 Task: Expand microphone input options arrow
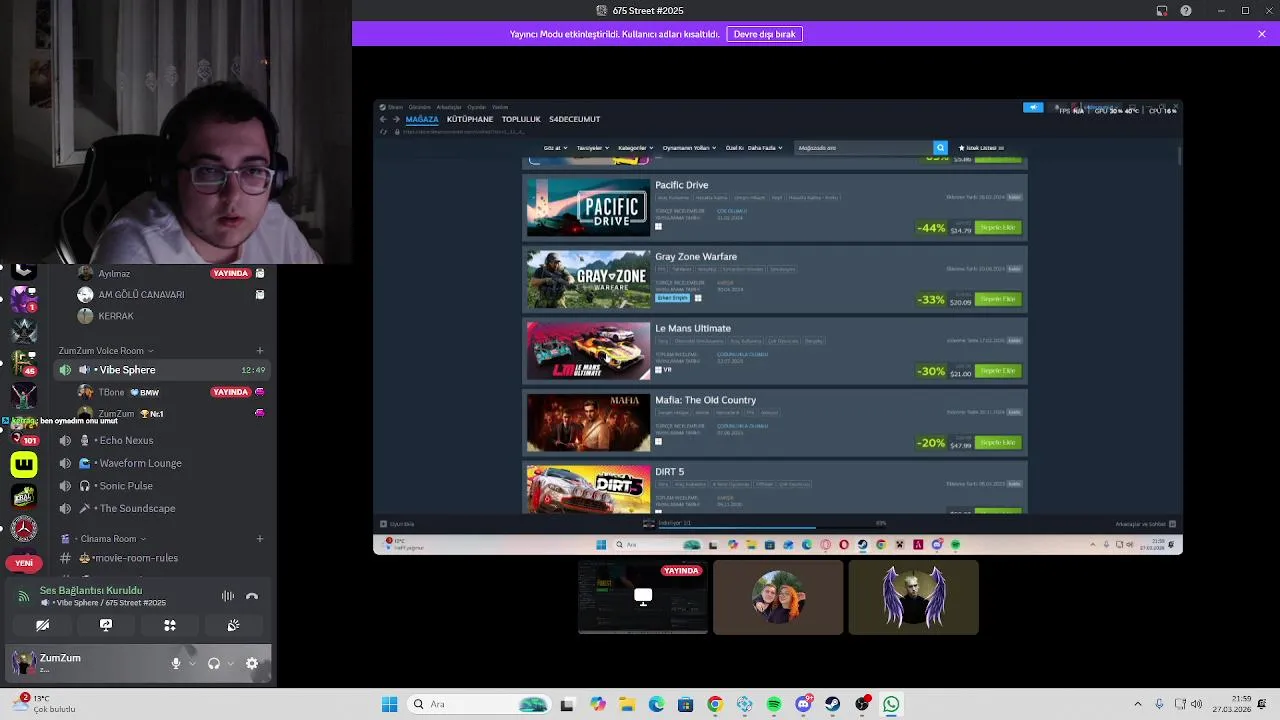point(191,663)
